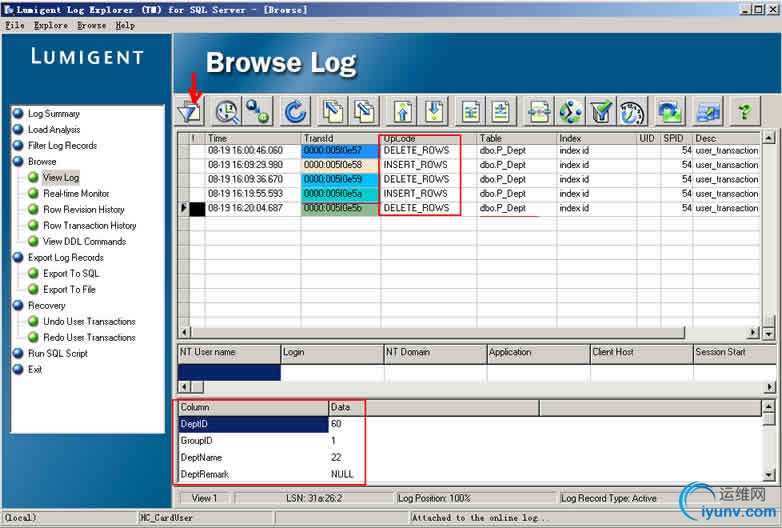Click the clock with blue arrow icon
This screenshot has width=782, height=528.
click(x=632, y=112)
